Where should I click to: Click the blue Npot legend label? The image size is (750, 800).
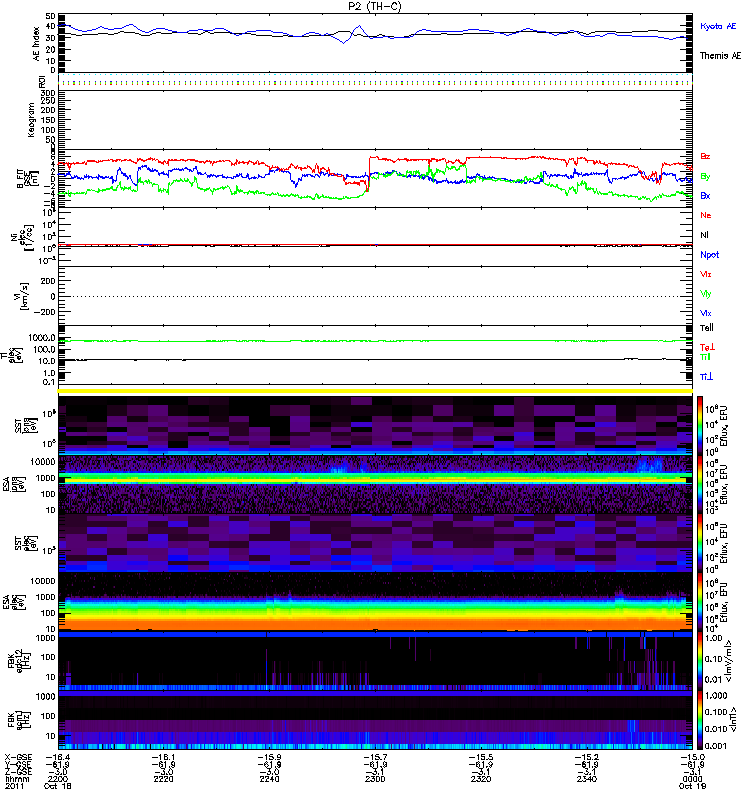[x=708, y=254]
